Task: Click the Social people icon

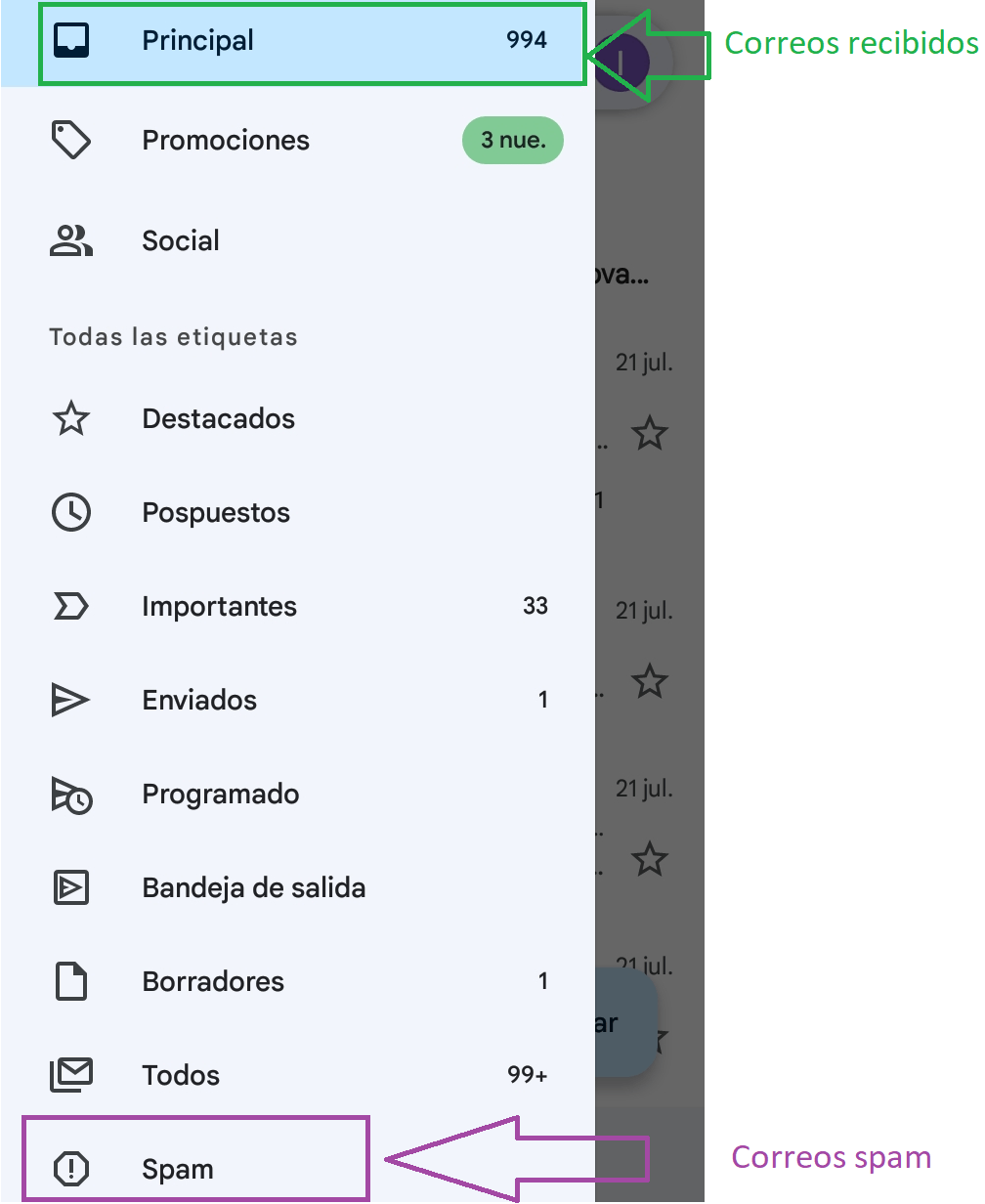Action: [x=70, y=240]
